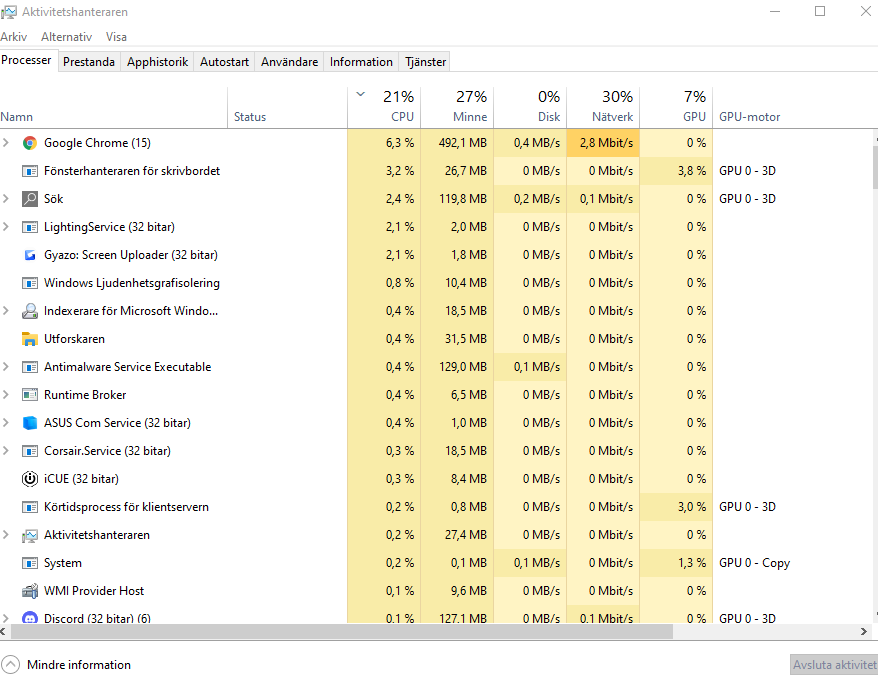Click the Discord process icon
Viewport: 878px width, 679px height.
[29, 618]
